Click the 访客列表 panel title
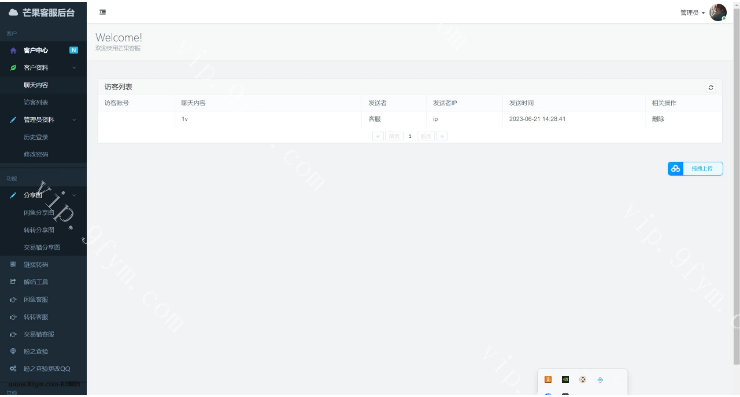This screenshot has height=397, width=740. tap(118, 87)
